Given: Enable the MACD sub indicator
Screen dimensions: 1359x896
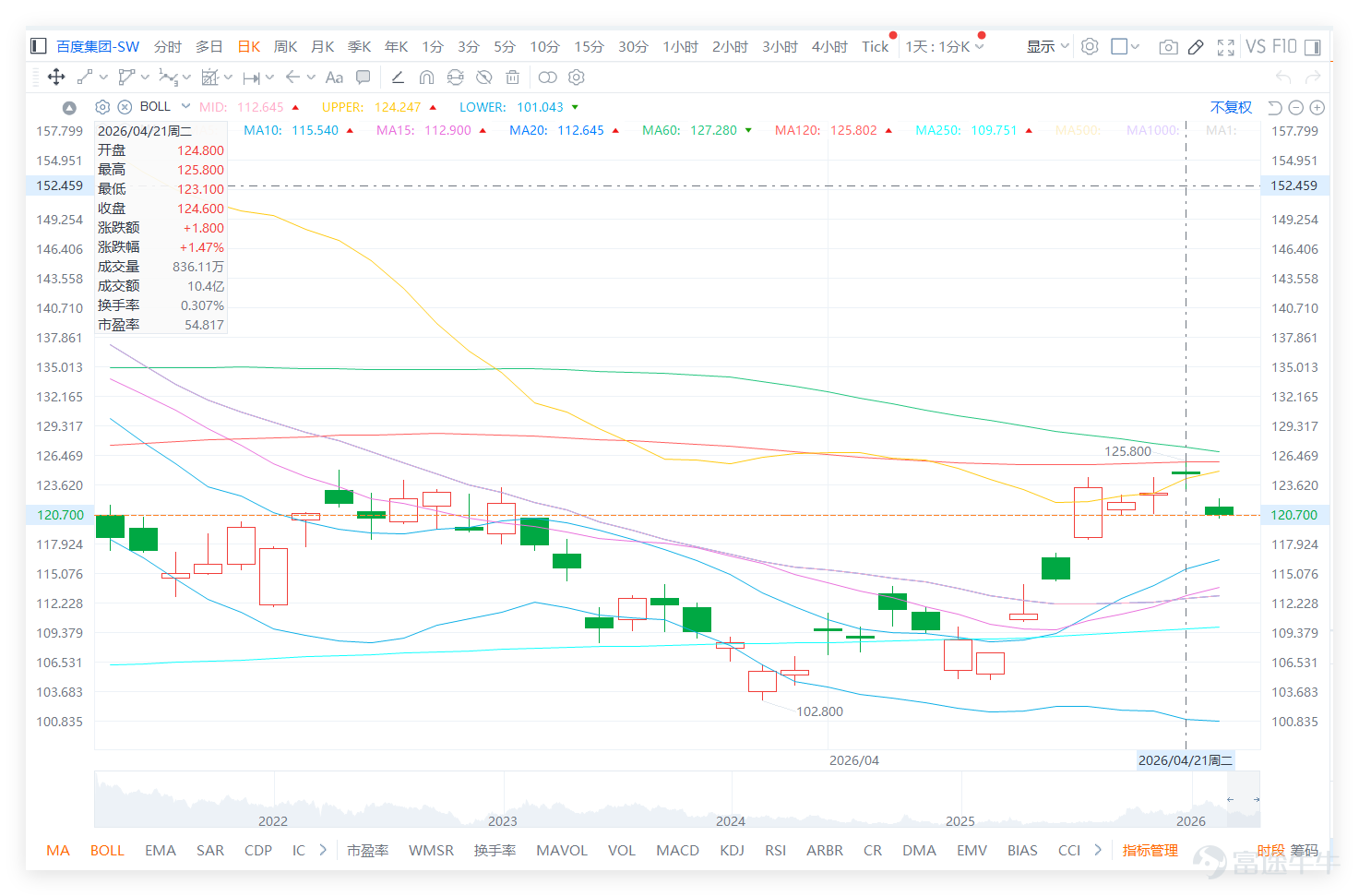Looking at the screenshot, I should pos(678,850).
